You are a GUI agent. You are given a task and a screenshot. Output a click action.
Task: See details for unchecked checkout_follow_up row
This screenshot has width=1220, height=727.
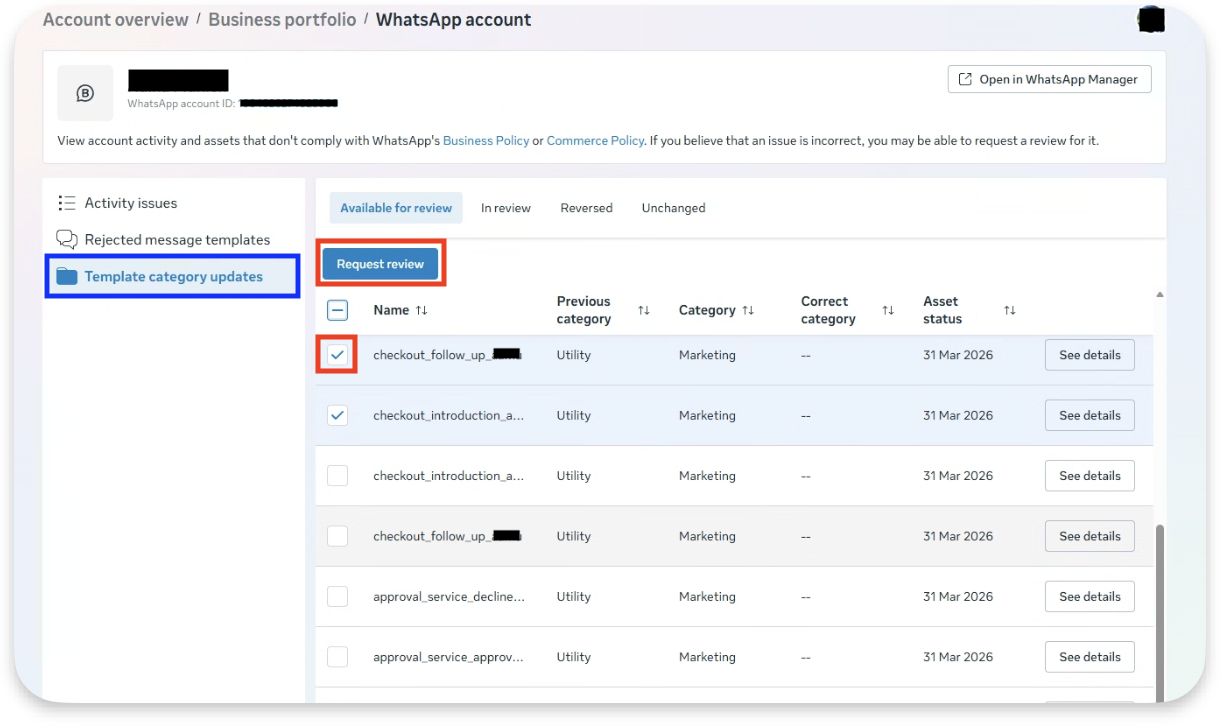[x=1090, y=536]
